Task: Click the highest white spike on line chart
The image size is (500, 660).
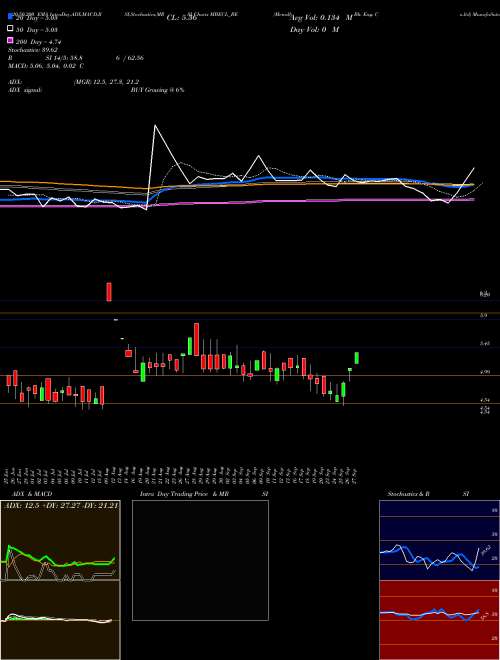Action: click(155, 125)
